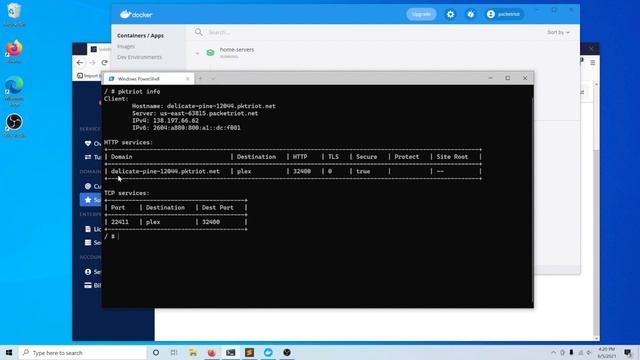Click the Upgrade button in Docker
The image size is (640, 360).
(x=421, y=14)
